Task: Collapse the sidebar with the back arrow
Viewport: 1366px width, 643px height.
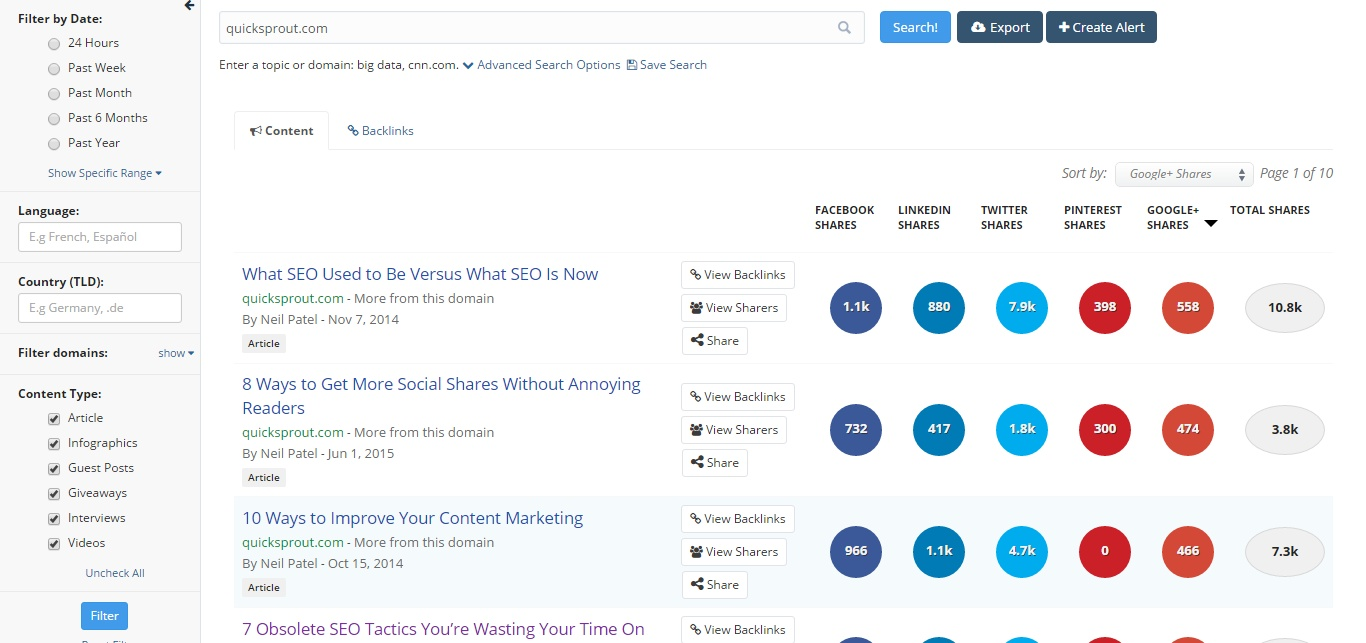Action: 189,6
